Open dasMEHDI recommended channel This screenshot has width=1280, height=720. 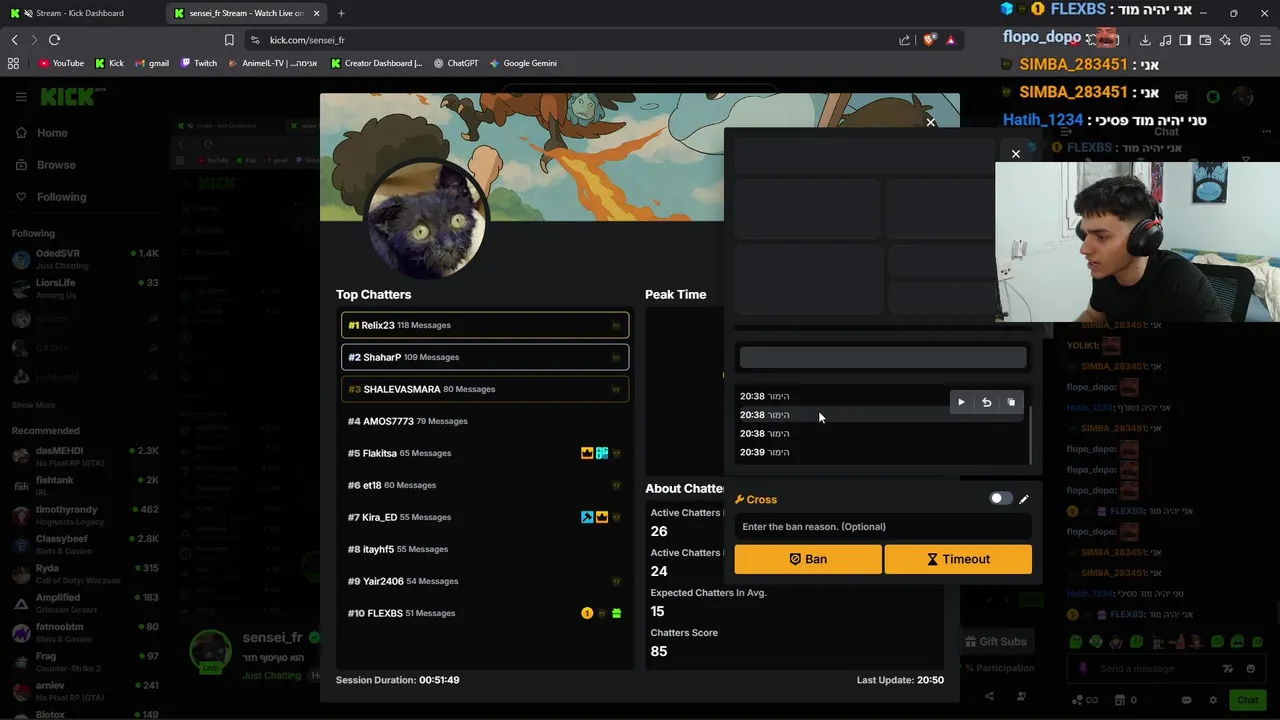click(85, 456)
